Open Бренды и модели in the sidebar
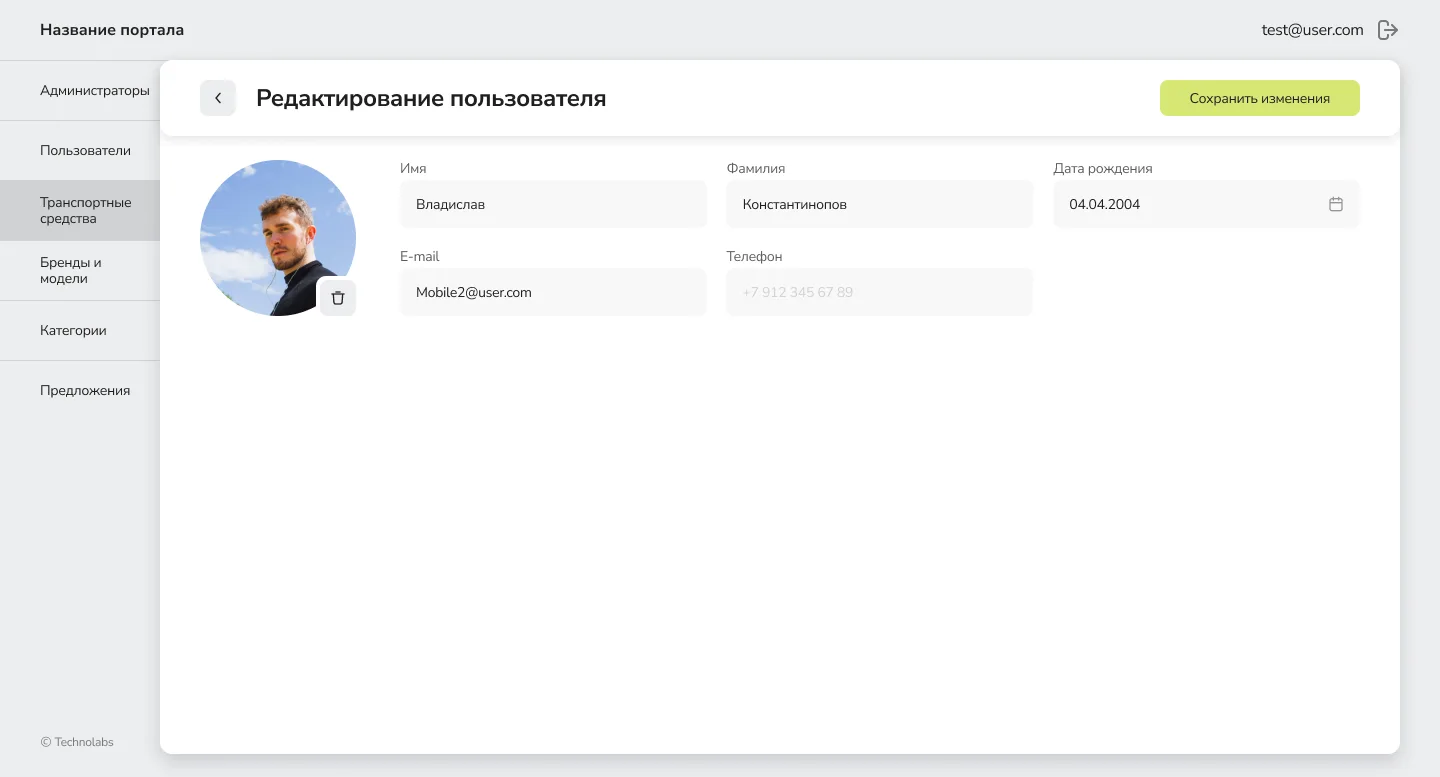Screen dimensions: 1440x777 coord(80,270)
